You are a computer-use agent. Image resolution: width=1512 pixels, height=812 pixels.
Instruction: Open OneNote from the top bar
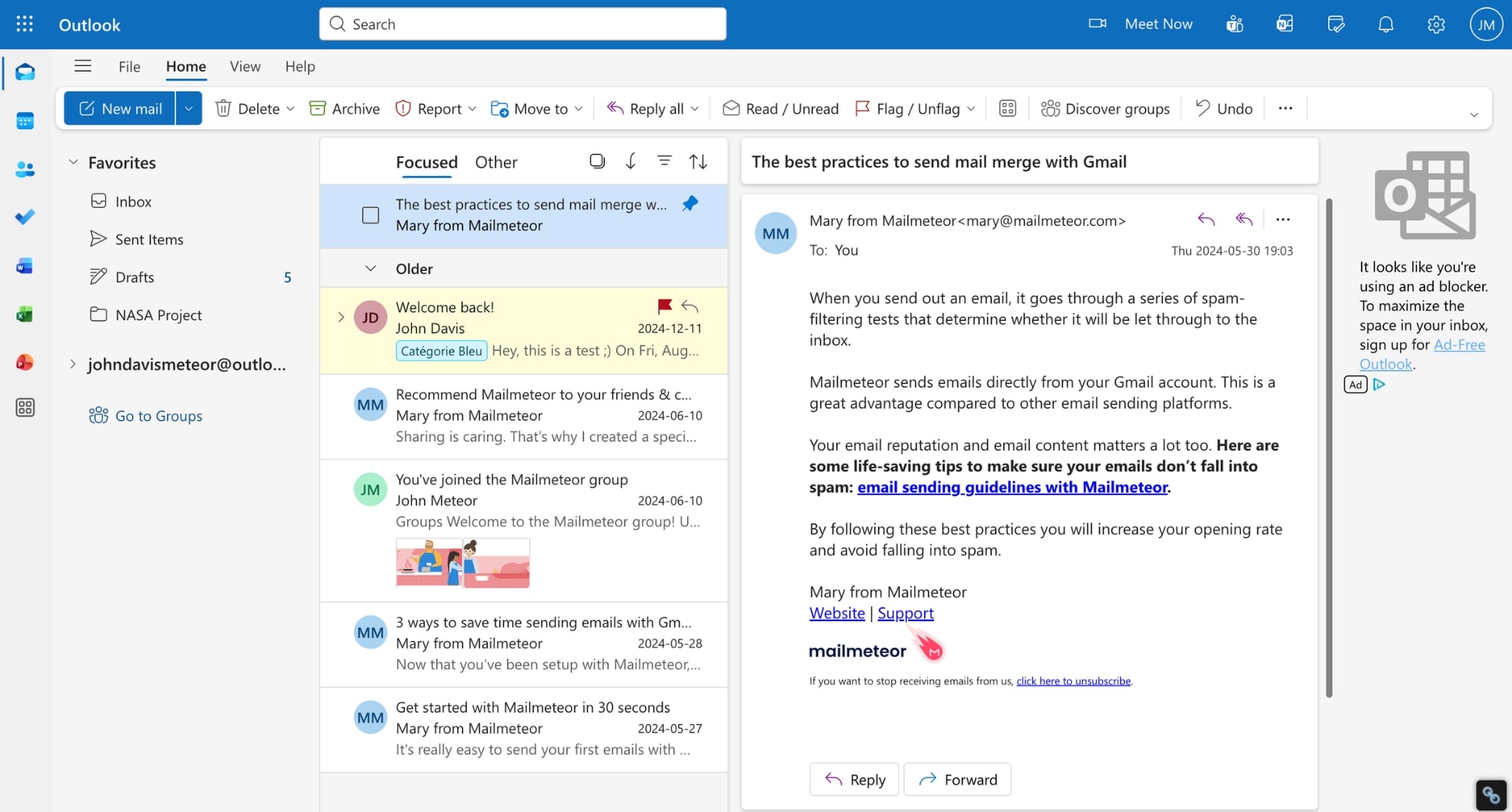point(1284,24)
